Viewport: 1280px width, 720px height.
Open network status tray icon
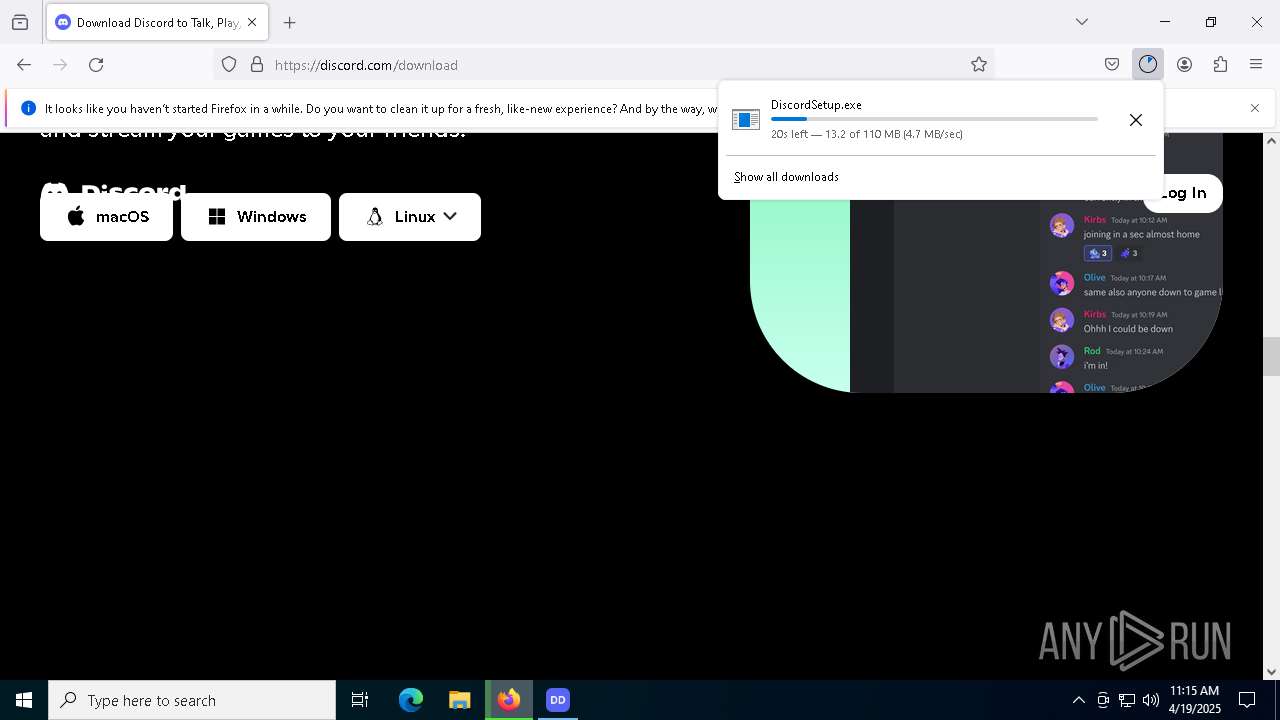point(1127,700)
